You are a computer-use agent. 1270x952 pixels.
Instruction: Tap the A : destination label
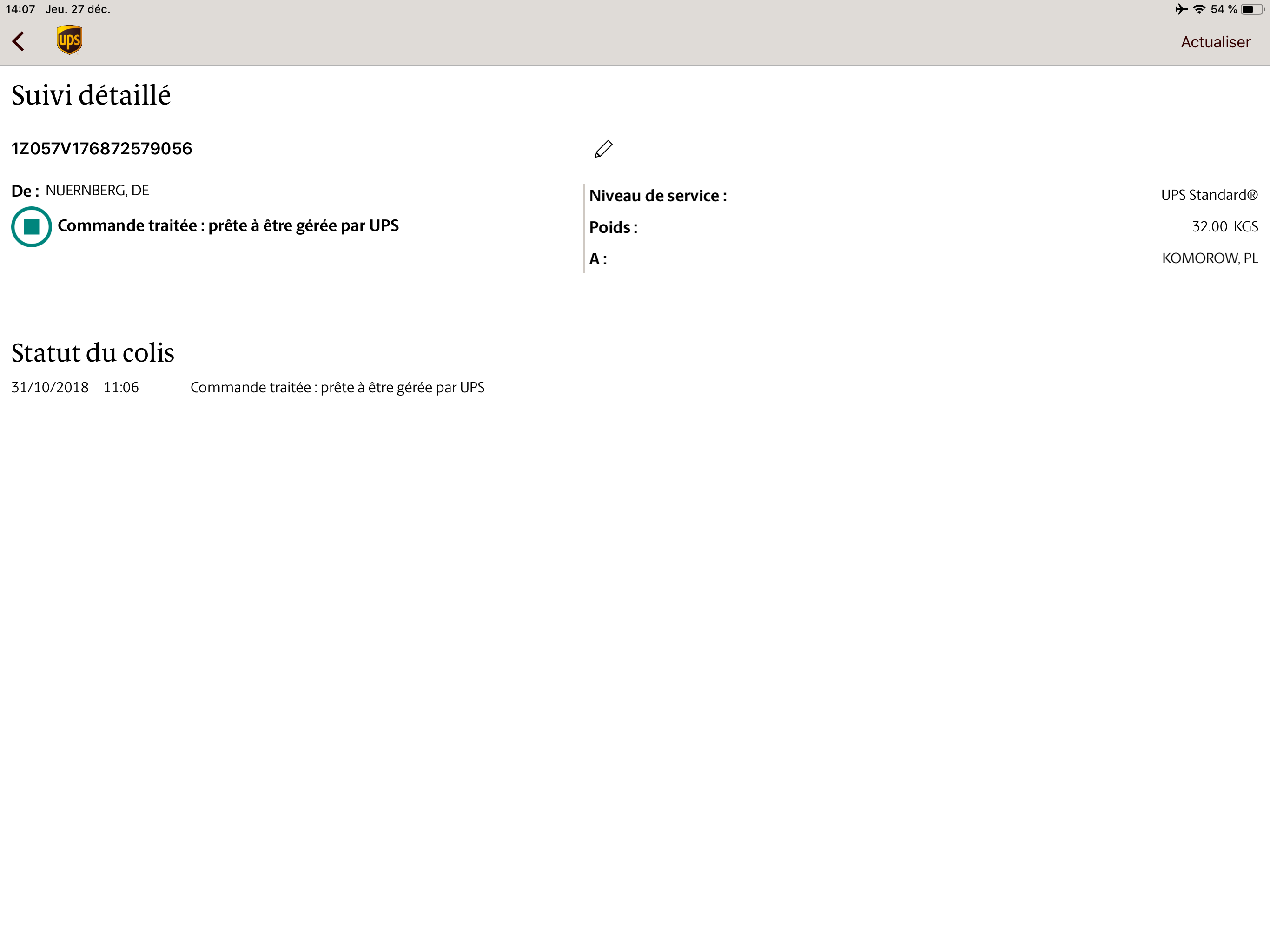tap(598, 259)
